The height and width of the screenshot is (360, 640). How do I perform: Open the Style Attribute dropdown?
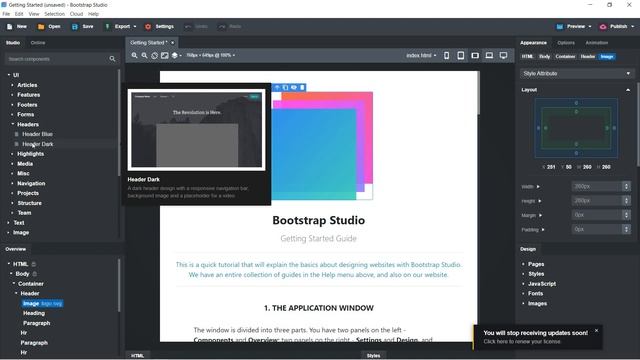(x=576, y=73)
